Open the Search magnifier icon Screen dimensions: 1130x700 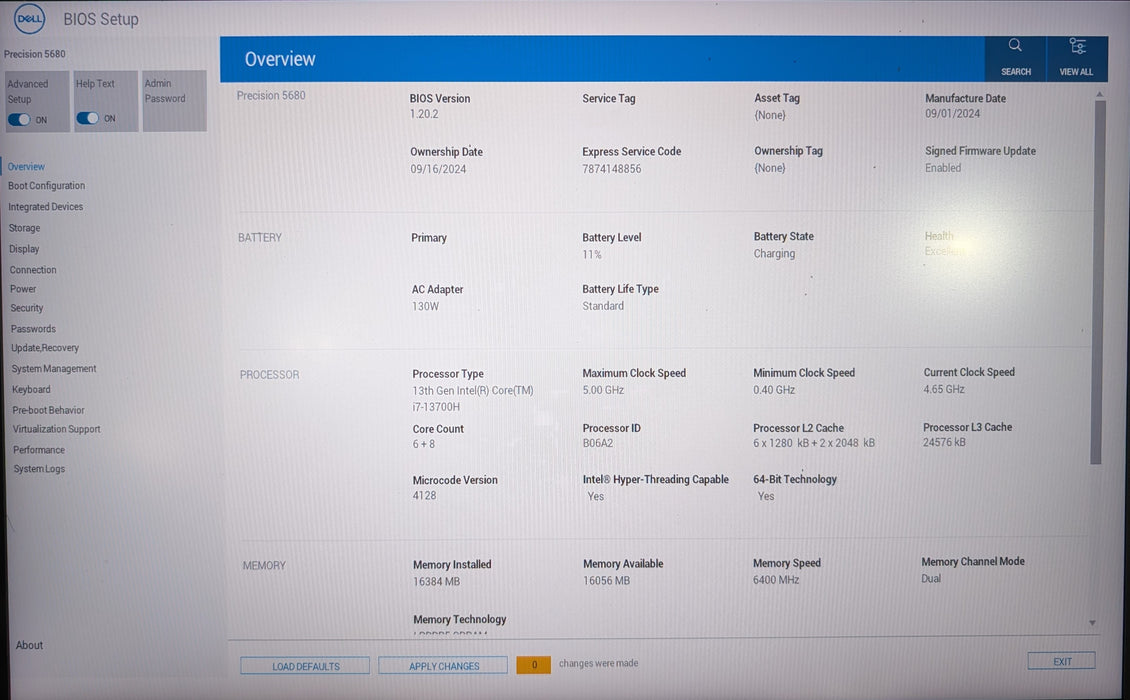pos(1015,45)
